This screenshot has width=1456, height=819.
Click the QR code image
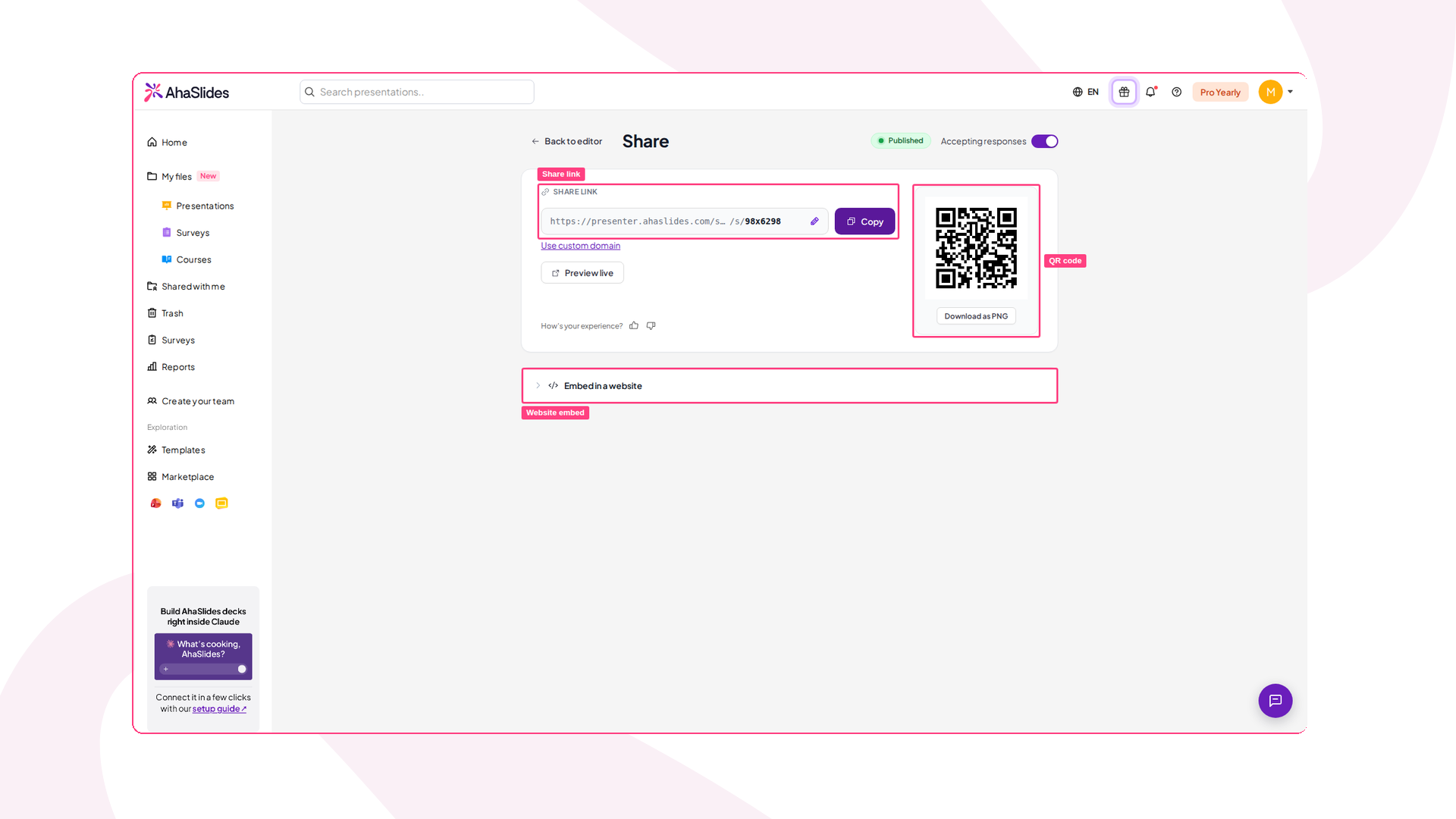[976, 248]
